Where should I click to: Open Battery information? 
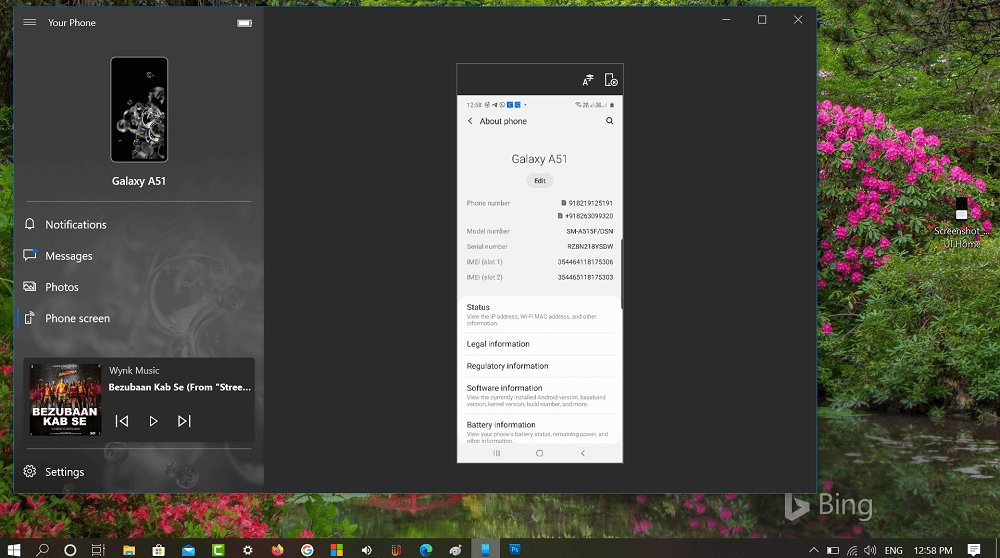[540, 431]
